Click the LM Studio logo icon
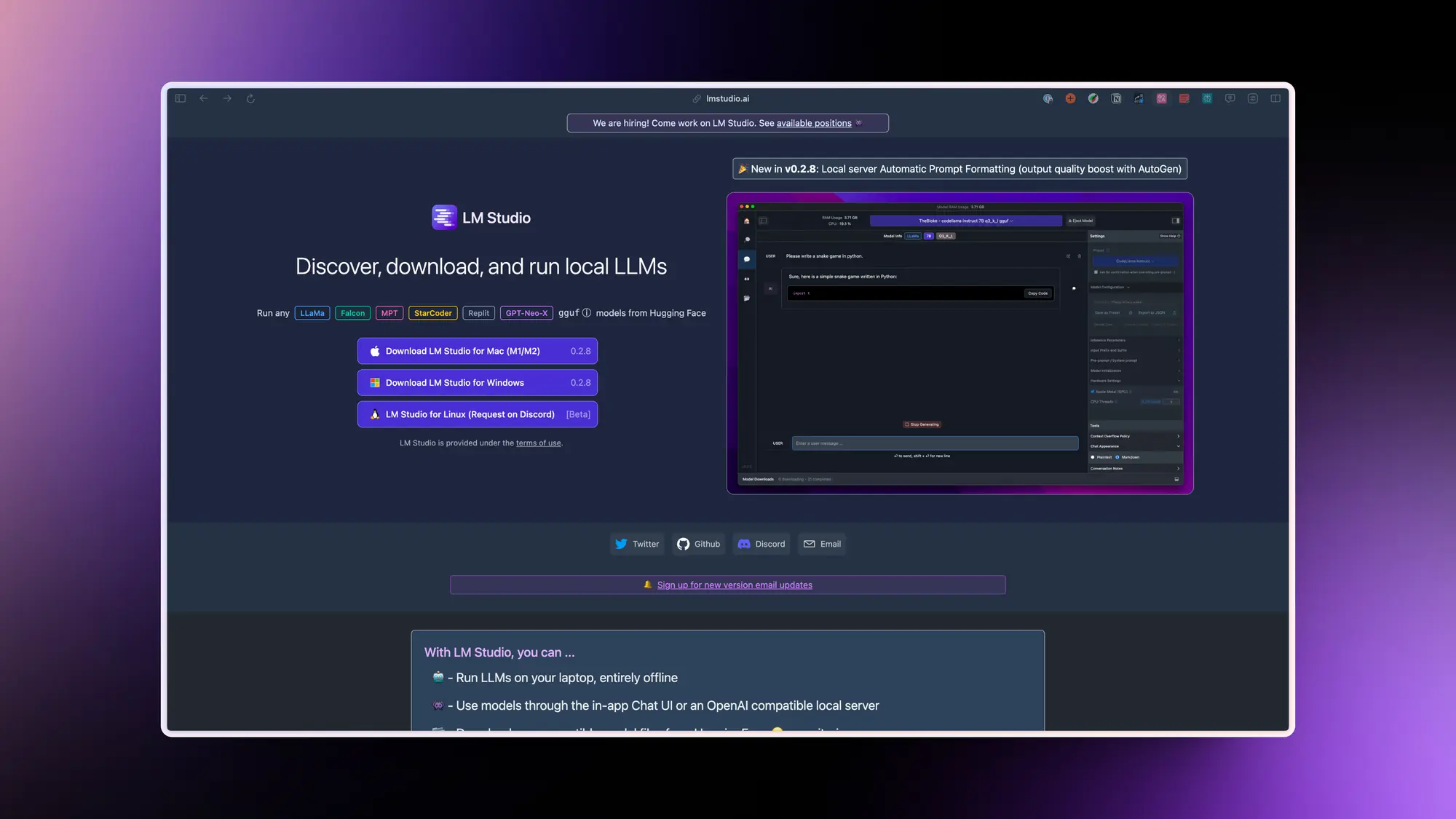Screen dimensions: 1456x819 (444, 217)
